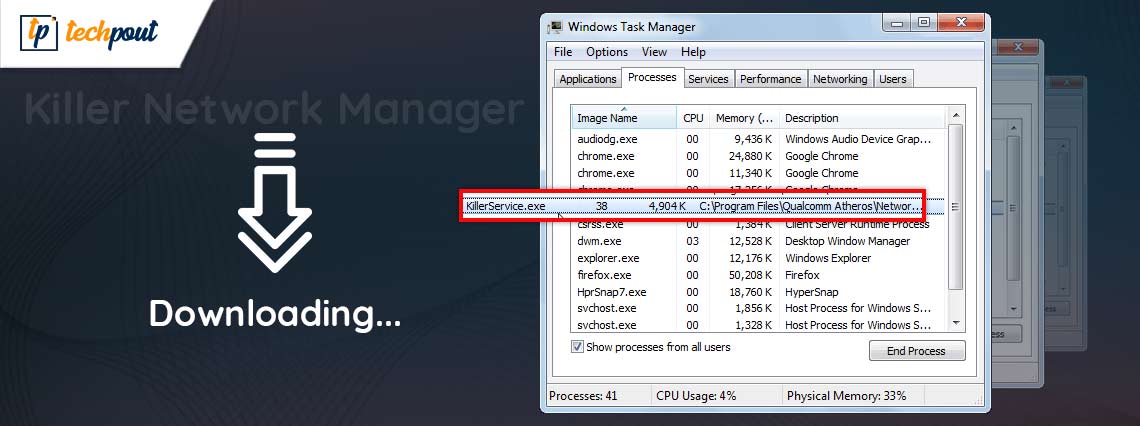Click the Task Manager title bar icon

click(555, 27)
